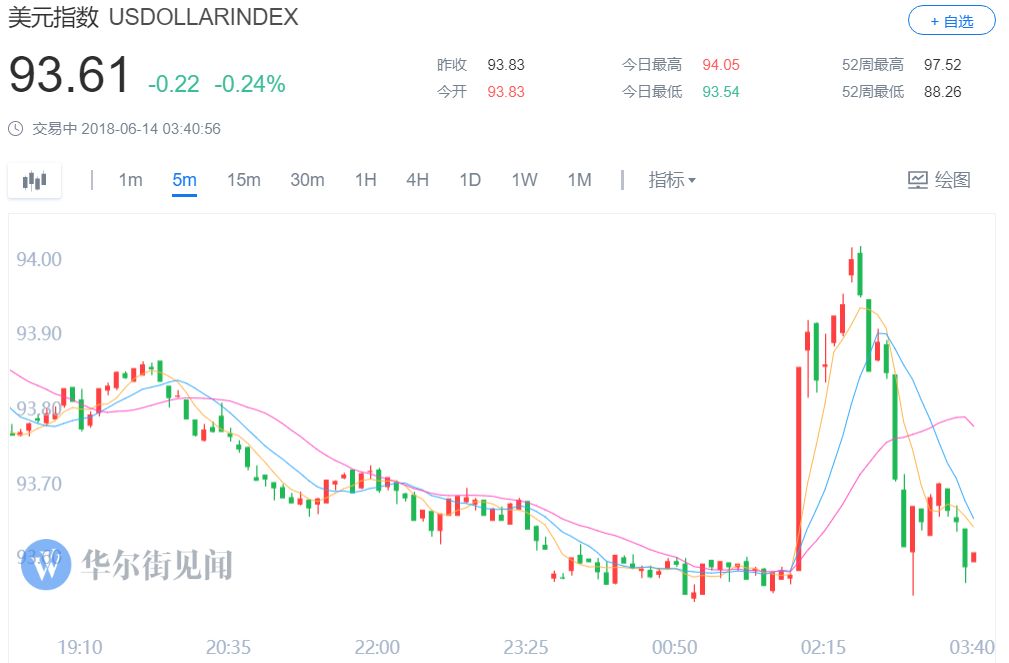
Task: Click the candlestick chart type icon
Action: pyautogui.click(x=35, y=180)
